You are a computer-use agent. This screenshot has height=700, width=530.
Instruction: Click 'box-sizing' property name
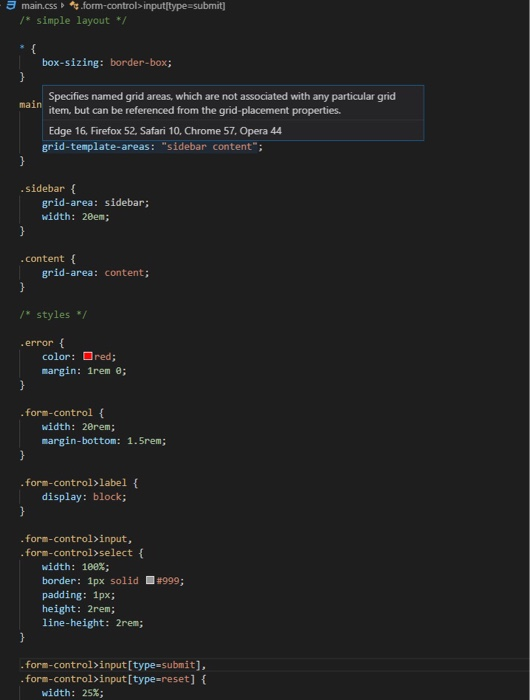coord(70,62)
